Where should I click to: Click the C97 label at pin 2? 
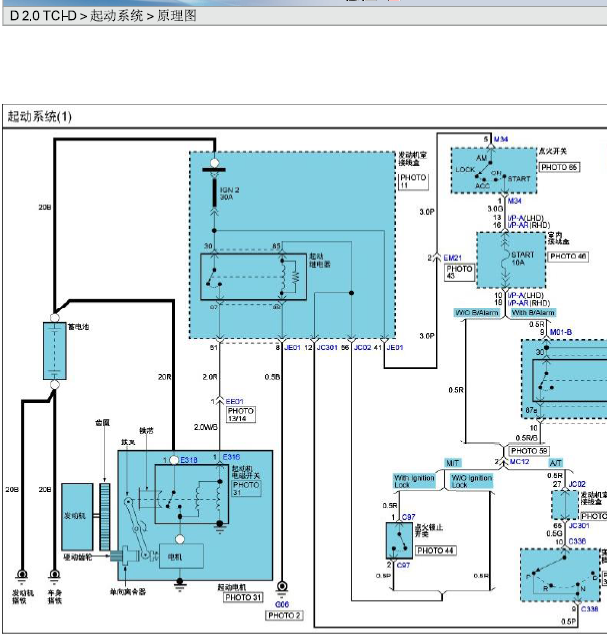click(403, 565)
